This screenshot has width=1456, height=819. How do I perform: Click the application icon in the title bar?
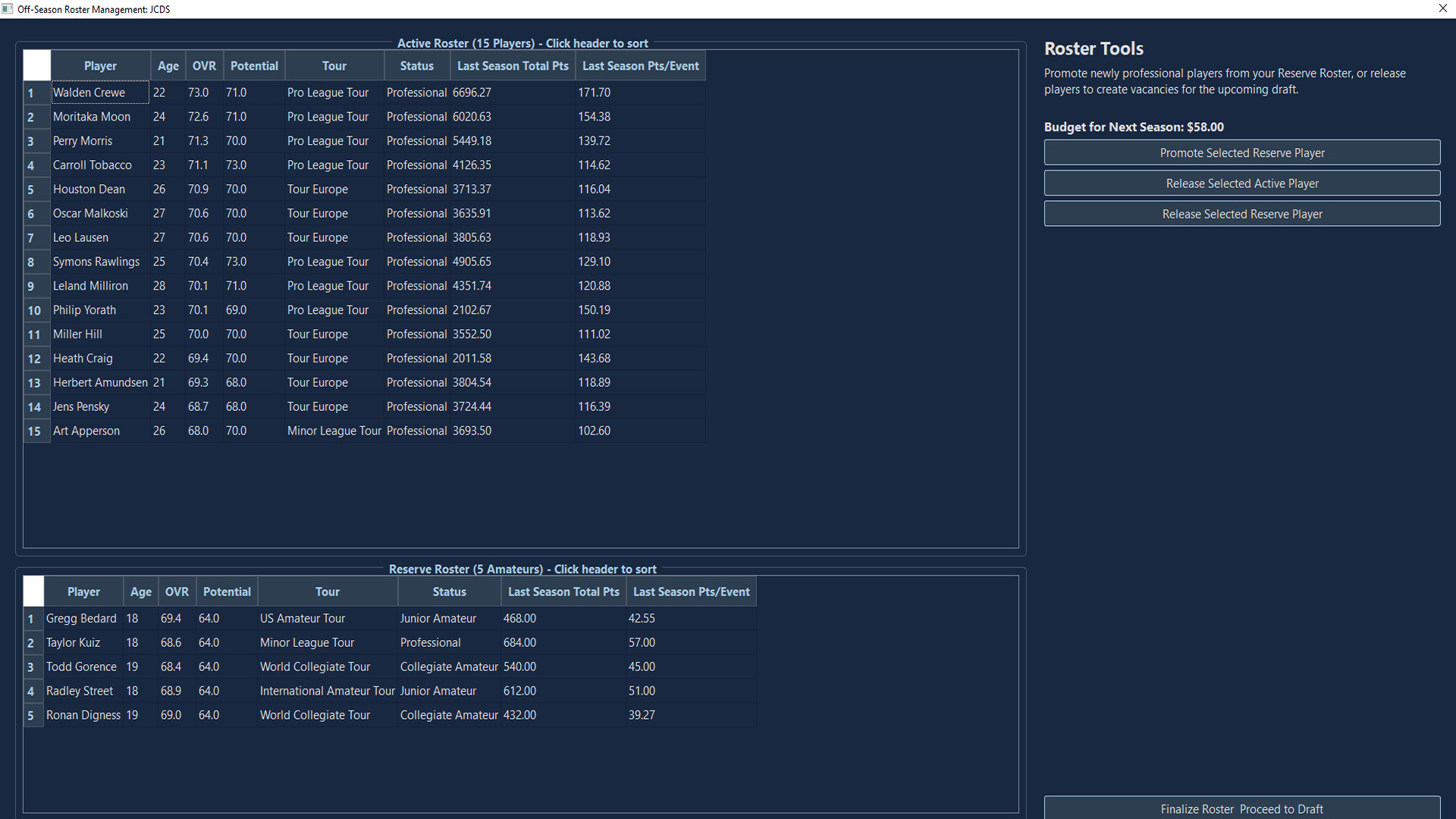(8, 8)
